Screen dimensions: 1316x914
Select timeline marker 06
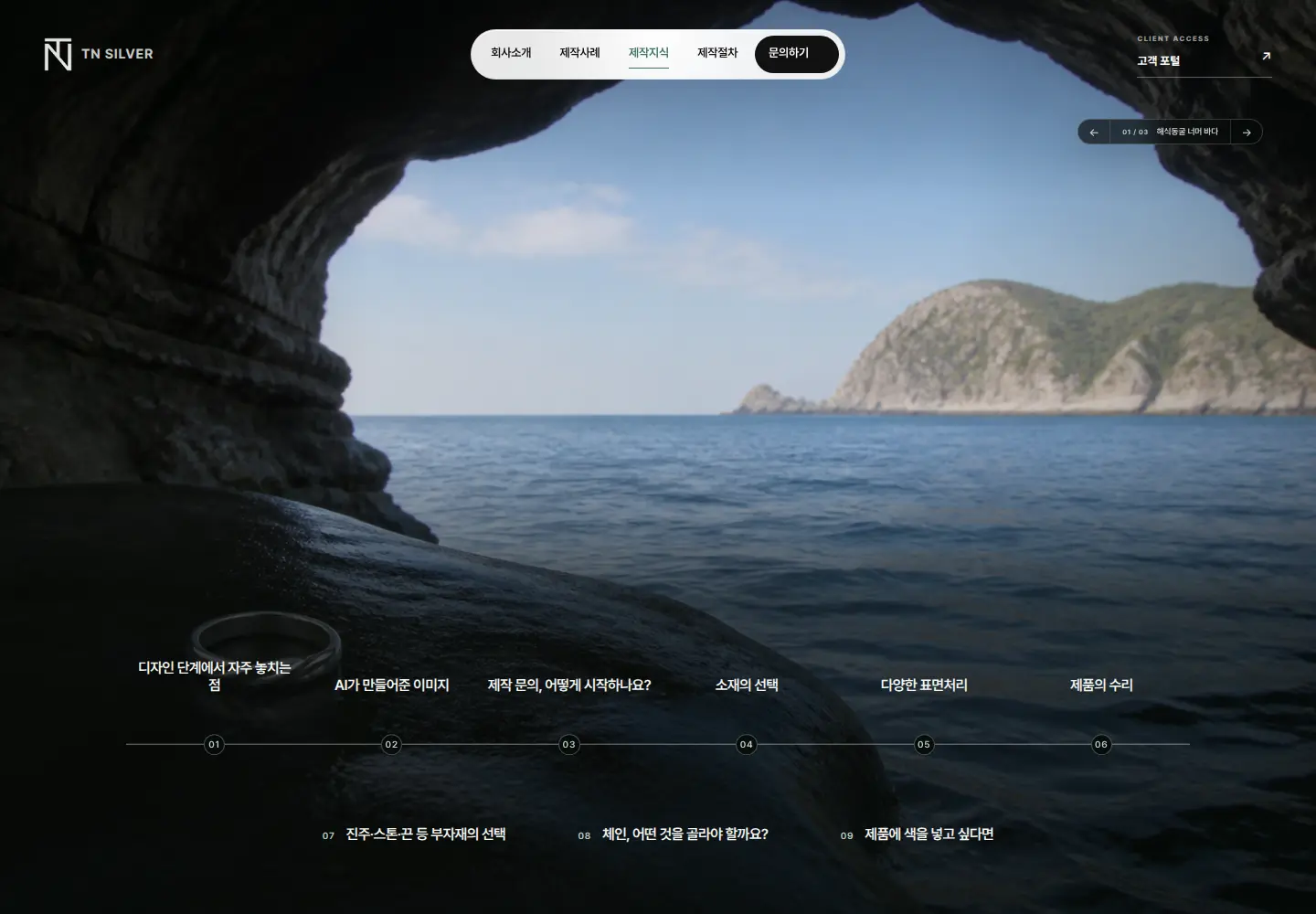click(1100, 745)
